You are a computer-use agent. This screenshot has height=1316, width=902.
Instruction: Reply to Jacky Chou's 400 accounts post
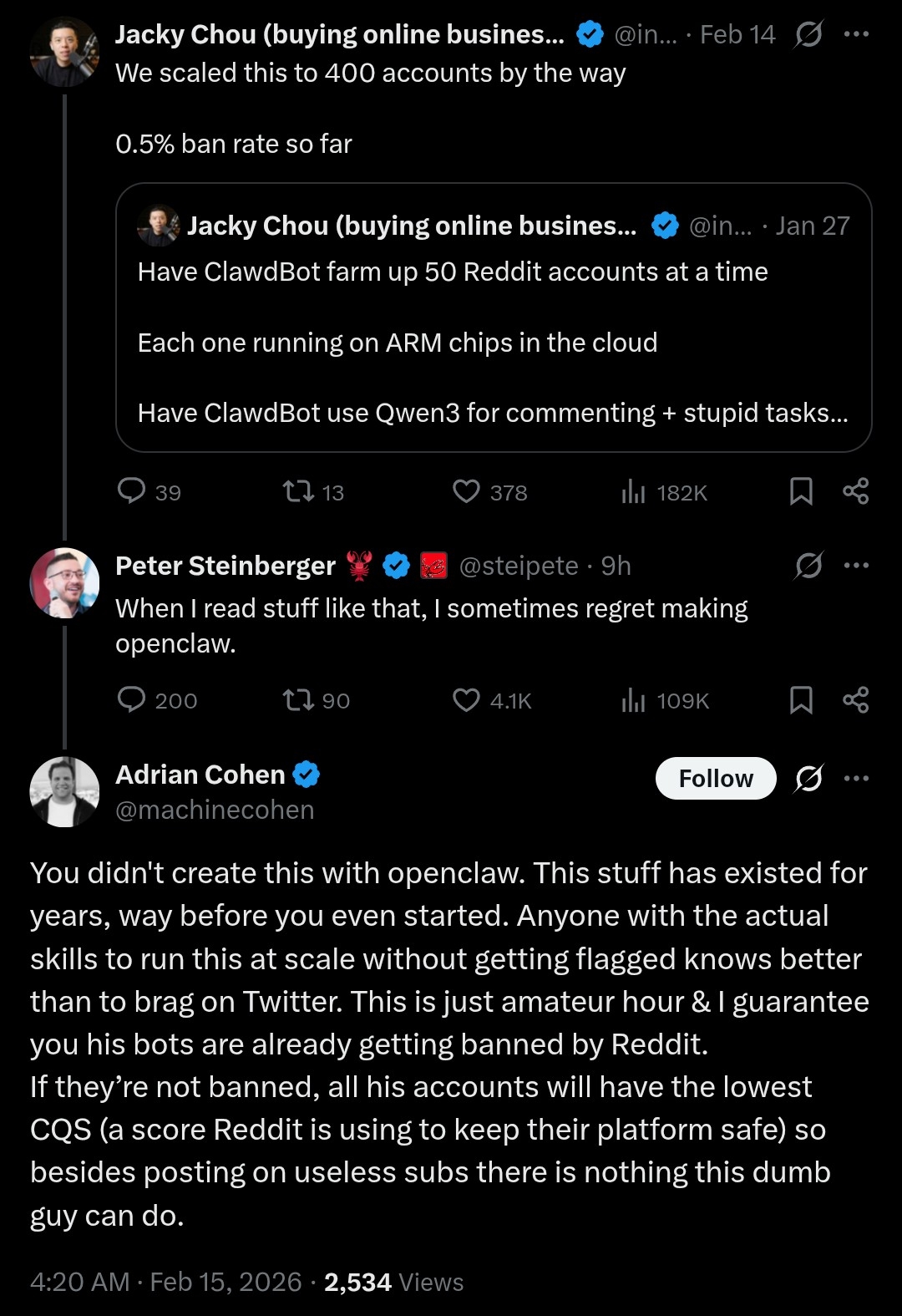pyautogui.click(x=132, y=491)
